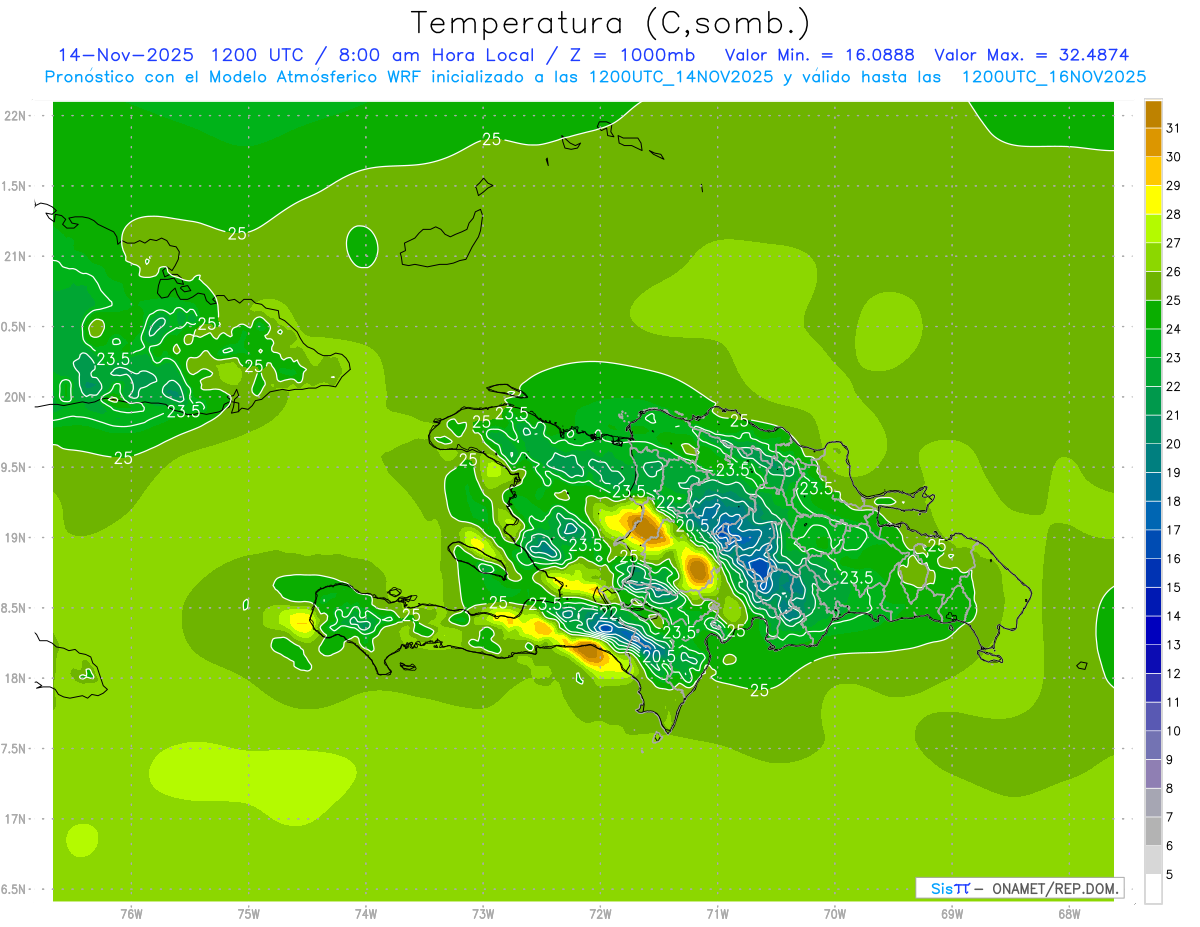1200x927 pixels.
Task: Click the ONAMET/REP.DOM. credit label
Action: (1055, 888)
